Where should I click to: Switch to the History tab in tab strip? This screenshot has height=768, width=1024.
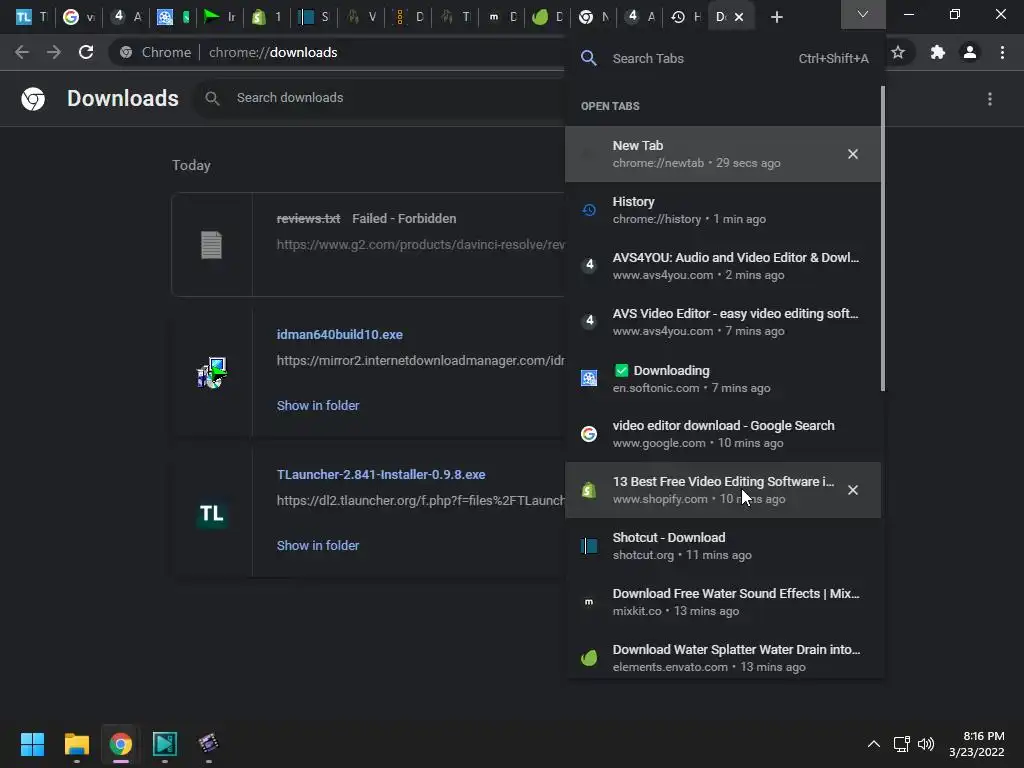point(686,17)
